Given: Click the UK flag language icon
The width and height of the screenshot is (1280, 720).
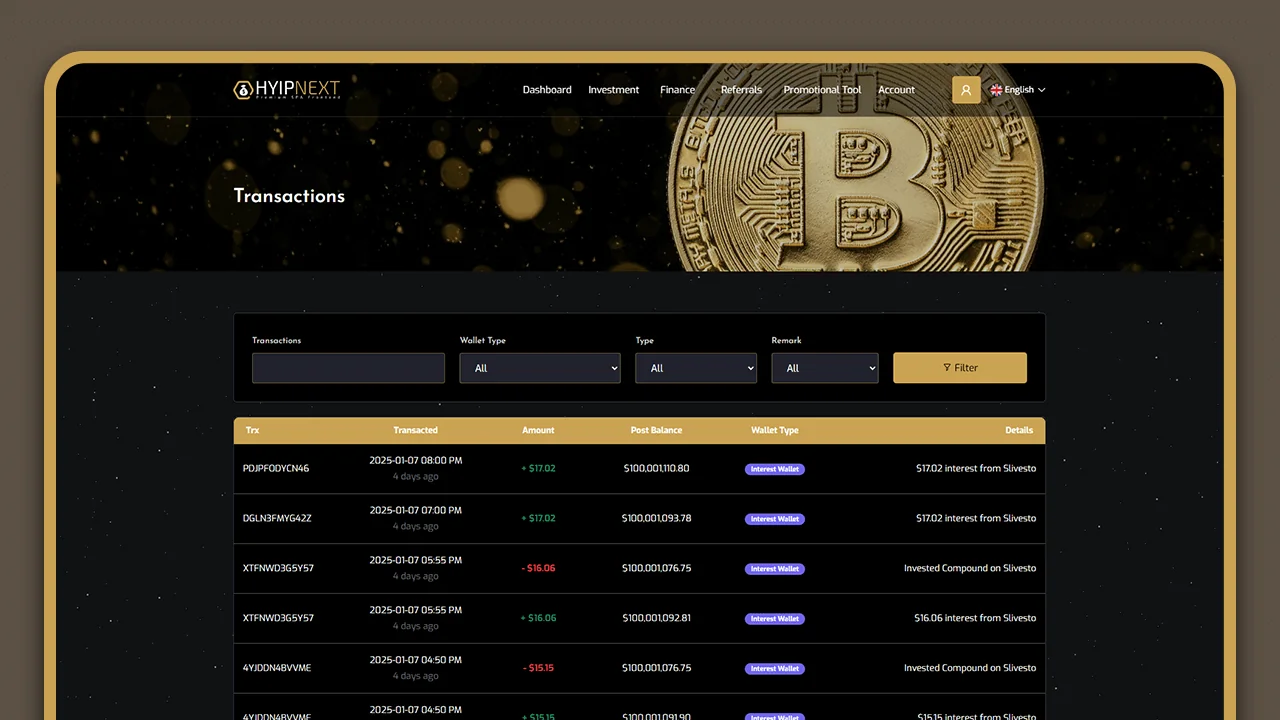Looking at the screenshot, I should pyautogui.click(x=996, y=90).
